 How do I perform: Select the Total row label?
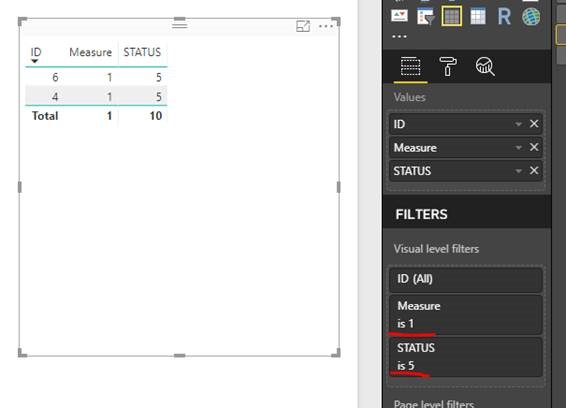pos(45,116)
